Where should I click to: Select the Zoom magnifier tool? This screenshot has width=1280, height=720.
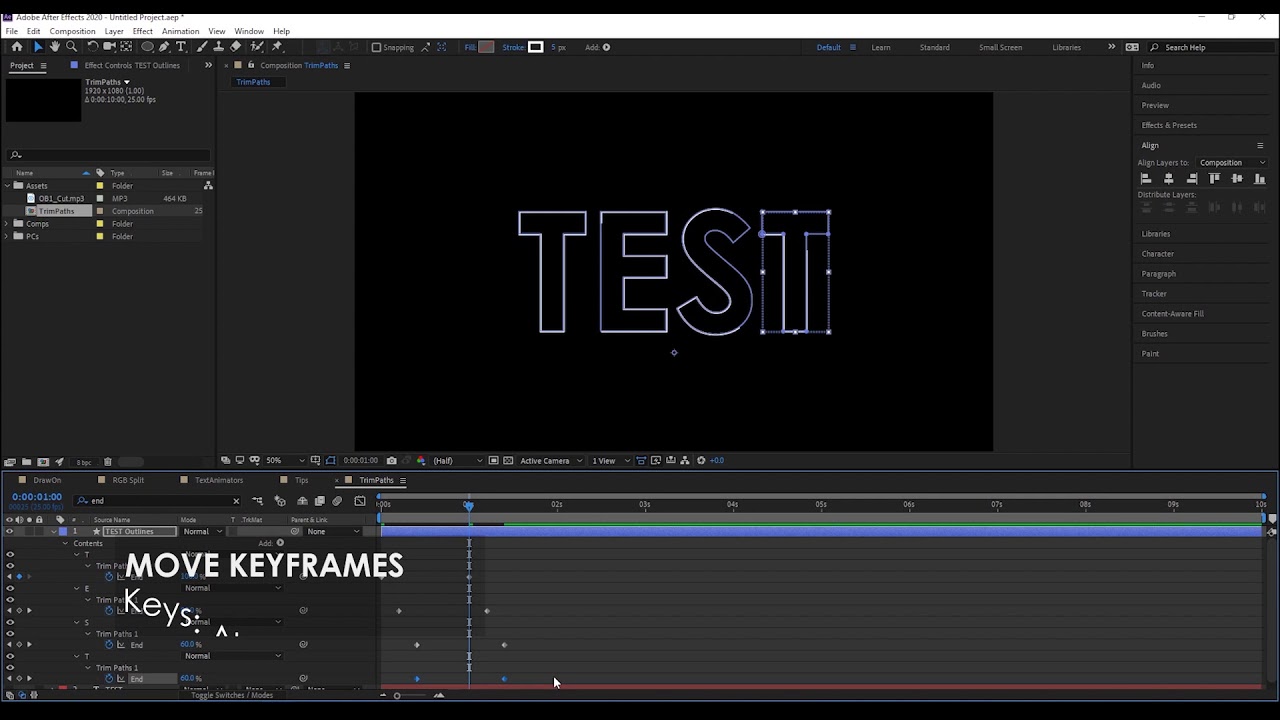71,47
